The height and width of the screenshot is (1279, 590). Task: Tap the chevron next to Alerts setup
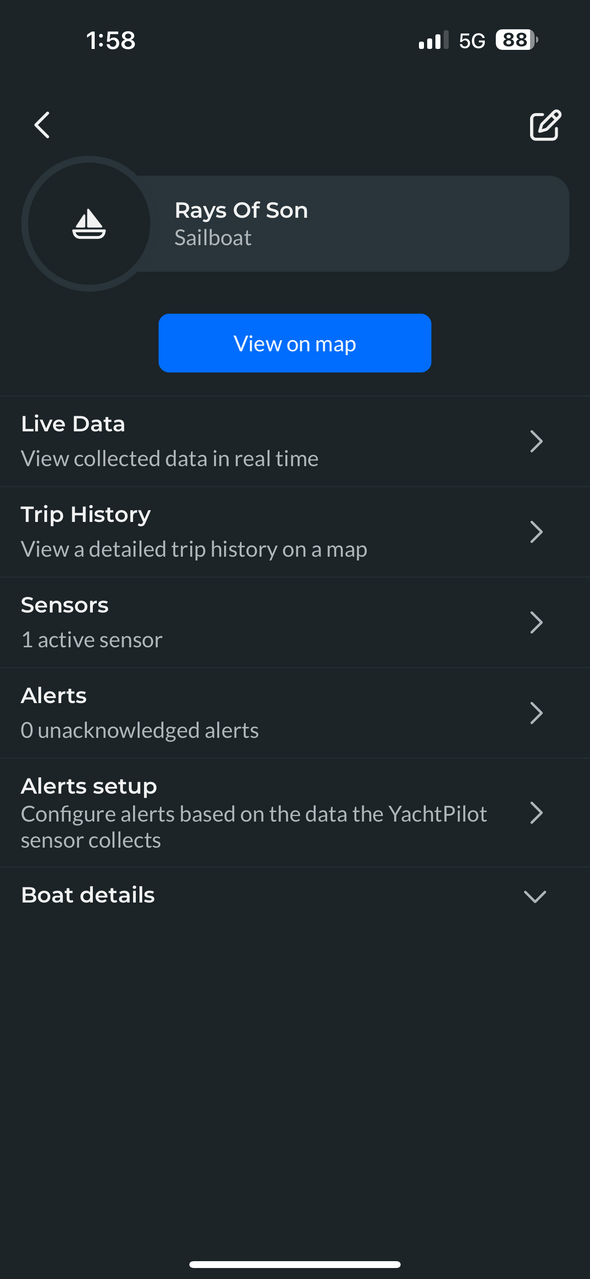(x=536, y=812)
